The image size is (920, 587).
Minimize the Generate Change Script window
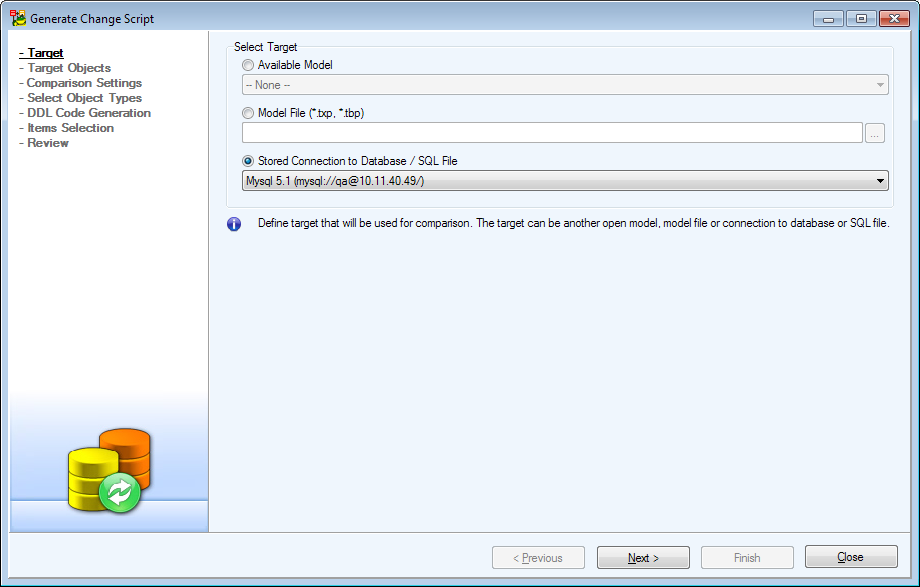(828, 18)
